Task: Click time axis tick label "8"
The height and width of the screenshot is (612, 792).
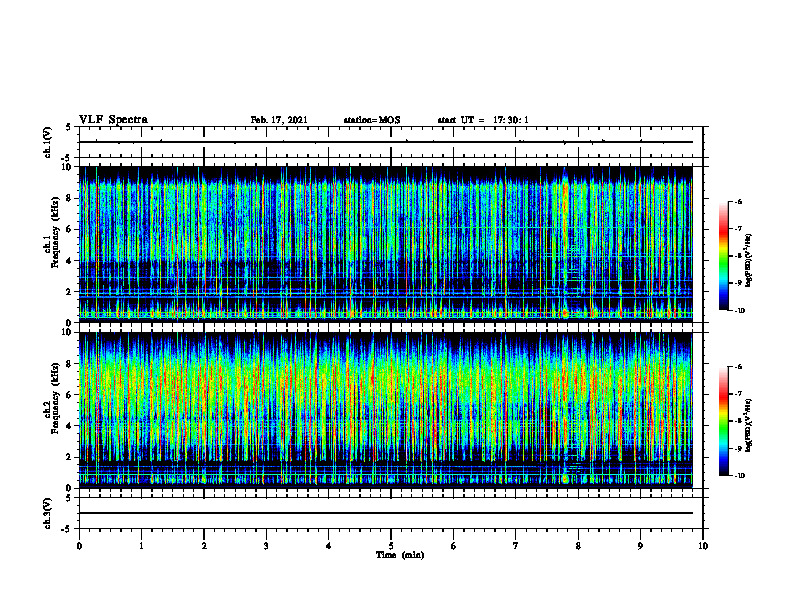Action: point(578,546)
